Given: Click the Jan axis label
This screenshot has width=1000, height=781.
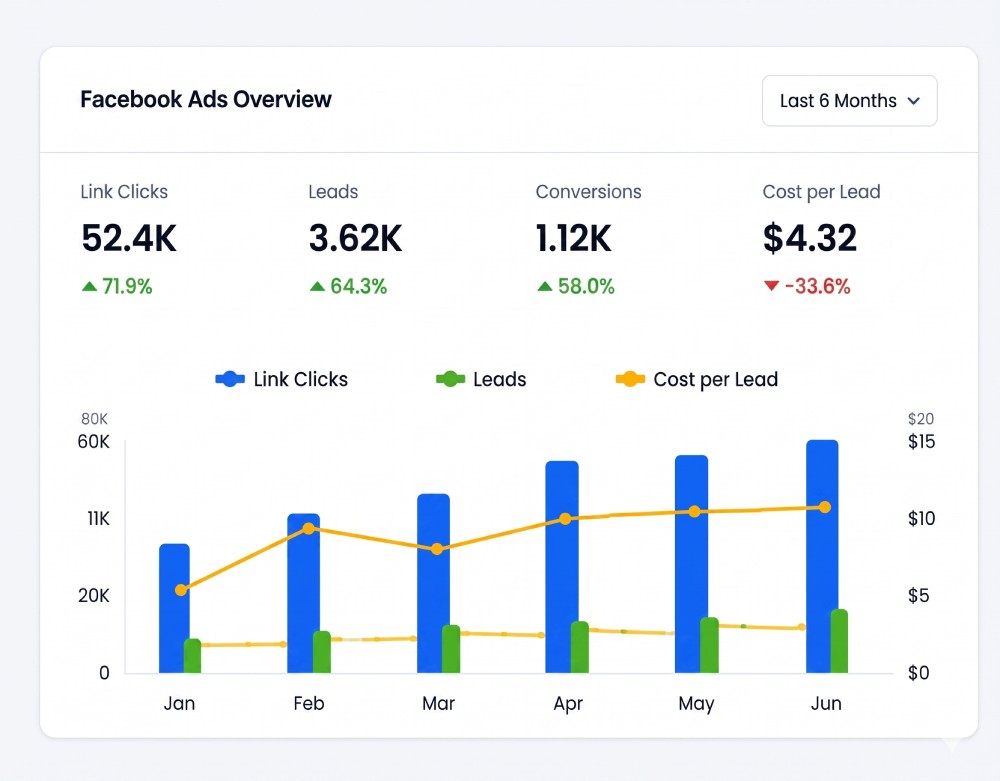Looking at the screenshot, I should [x=179, y=704].
